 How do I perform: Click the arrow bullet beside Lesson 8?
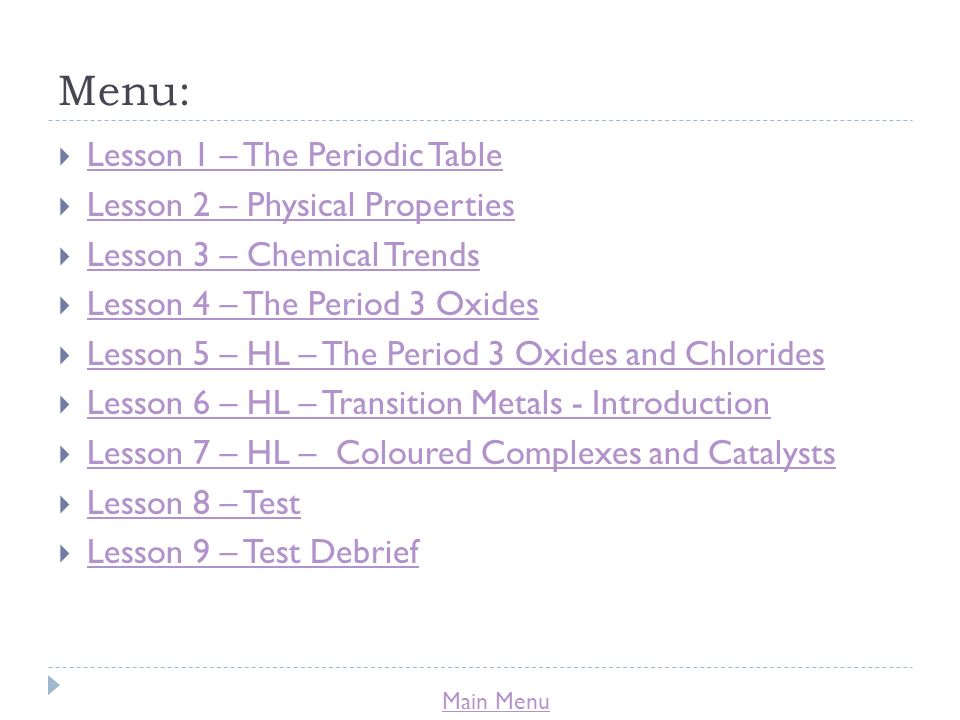65,505
